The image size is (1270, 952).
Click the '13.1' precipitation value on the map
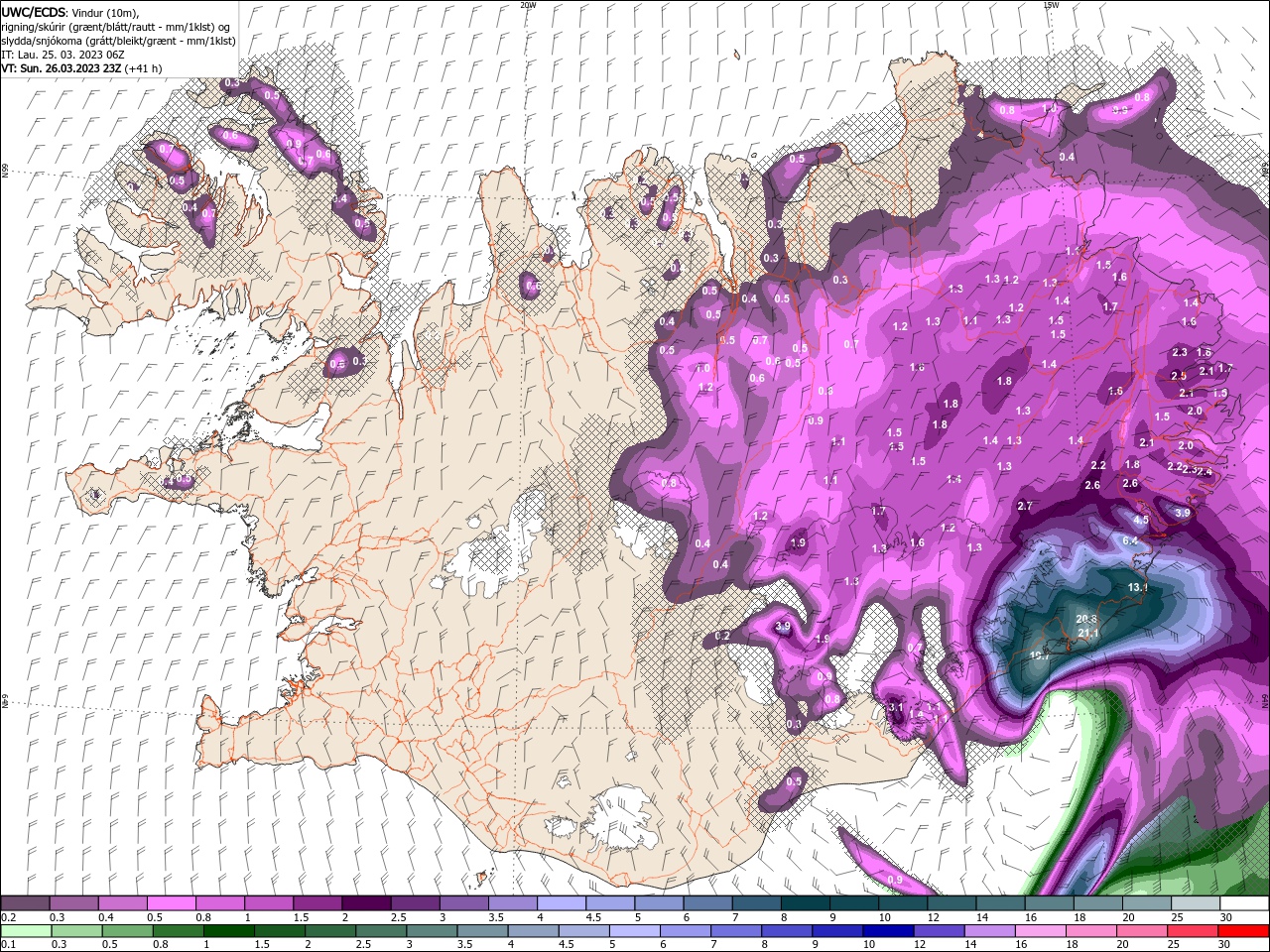click(1138, 587)
